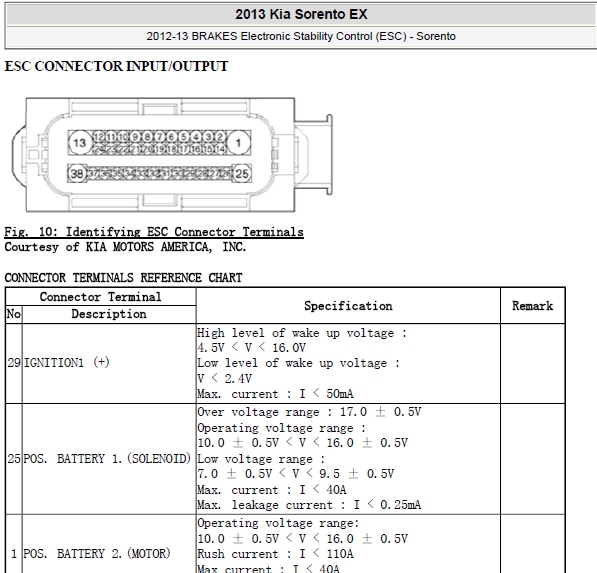Open the 'Fig. 10: Identifying ESC Connector Terminals' link
This screenshot has height=573, width=597.
coord(154,232)
